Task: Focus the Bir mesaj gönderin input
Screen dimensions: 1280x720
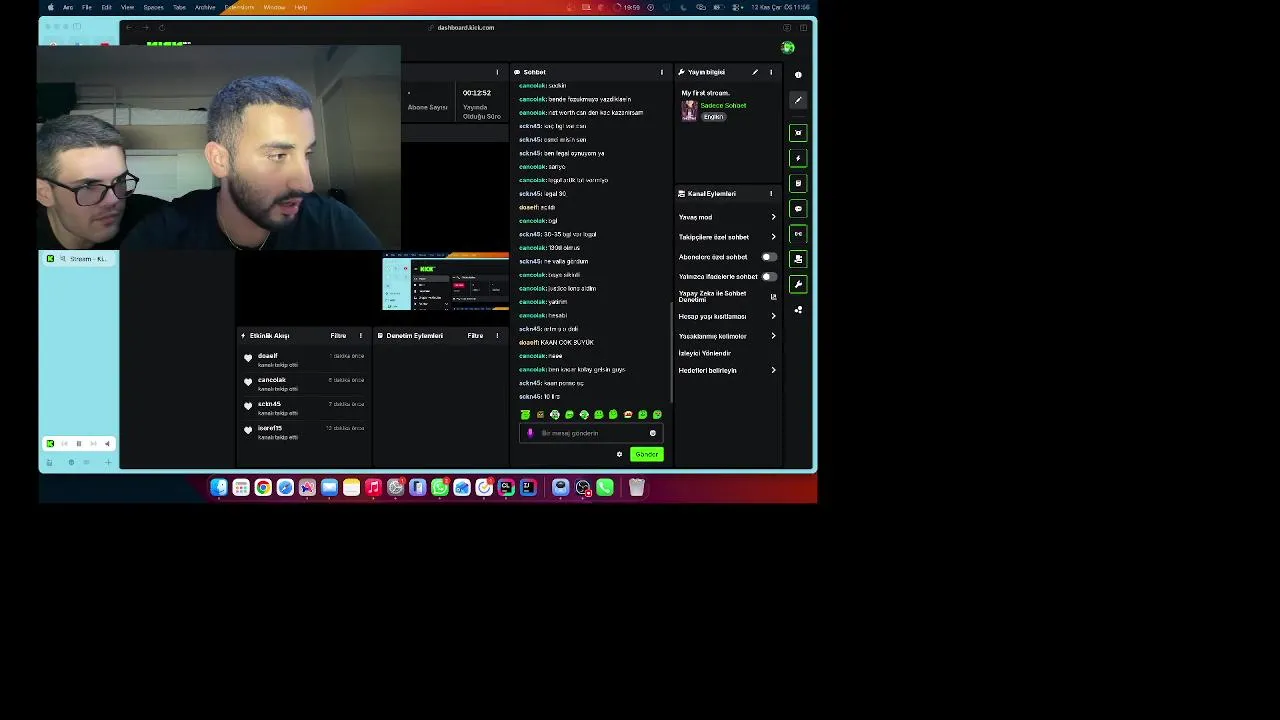Action: pos(590,433)
